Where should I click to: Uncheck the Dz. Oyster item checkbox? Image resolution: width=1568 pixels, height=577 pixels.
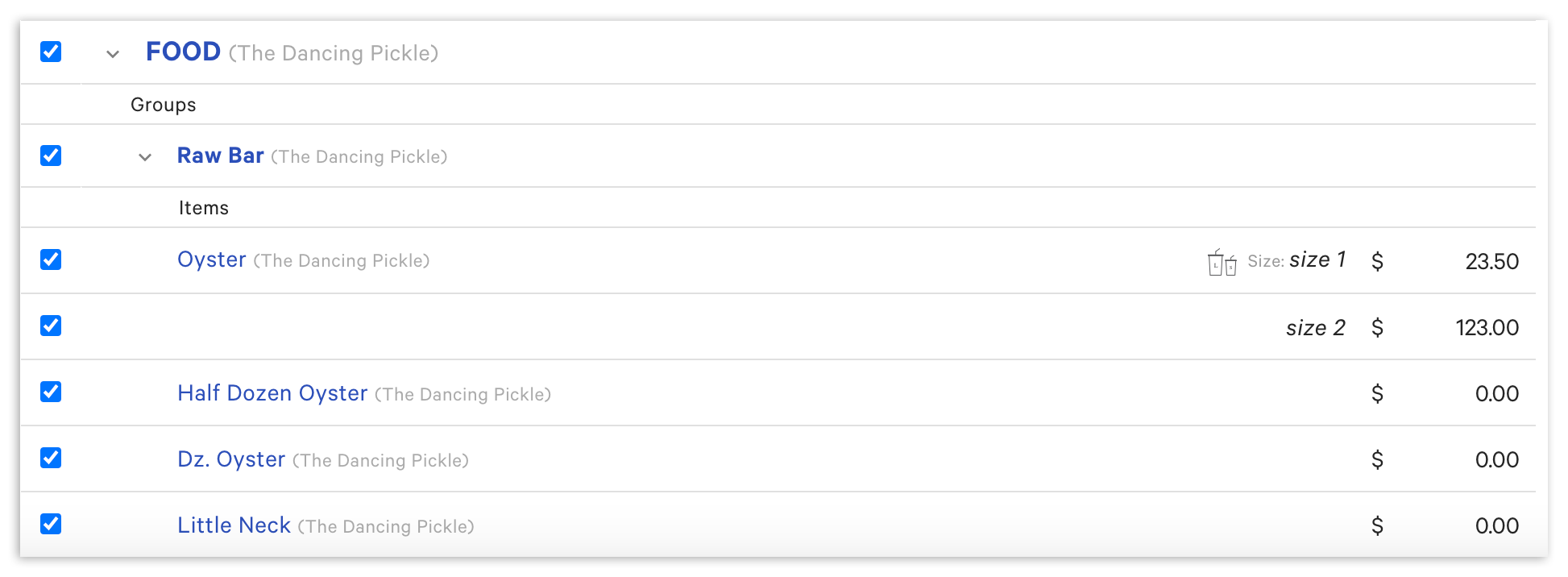pos(51,459)
